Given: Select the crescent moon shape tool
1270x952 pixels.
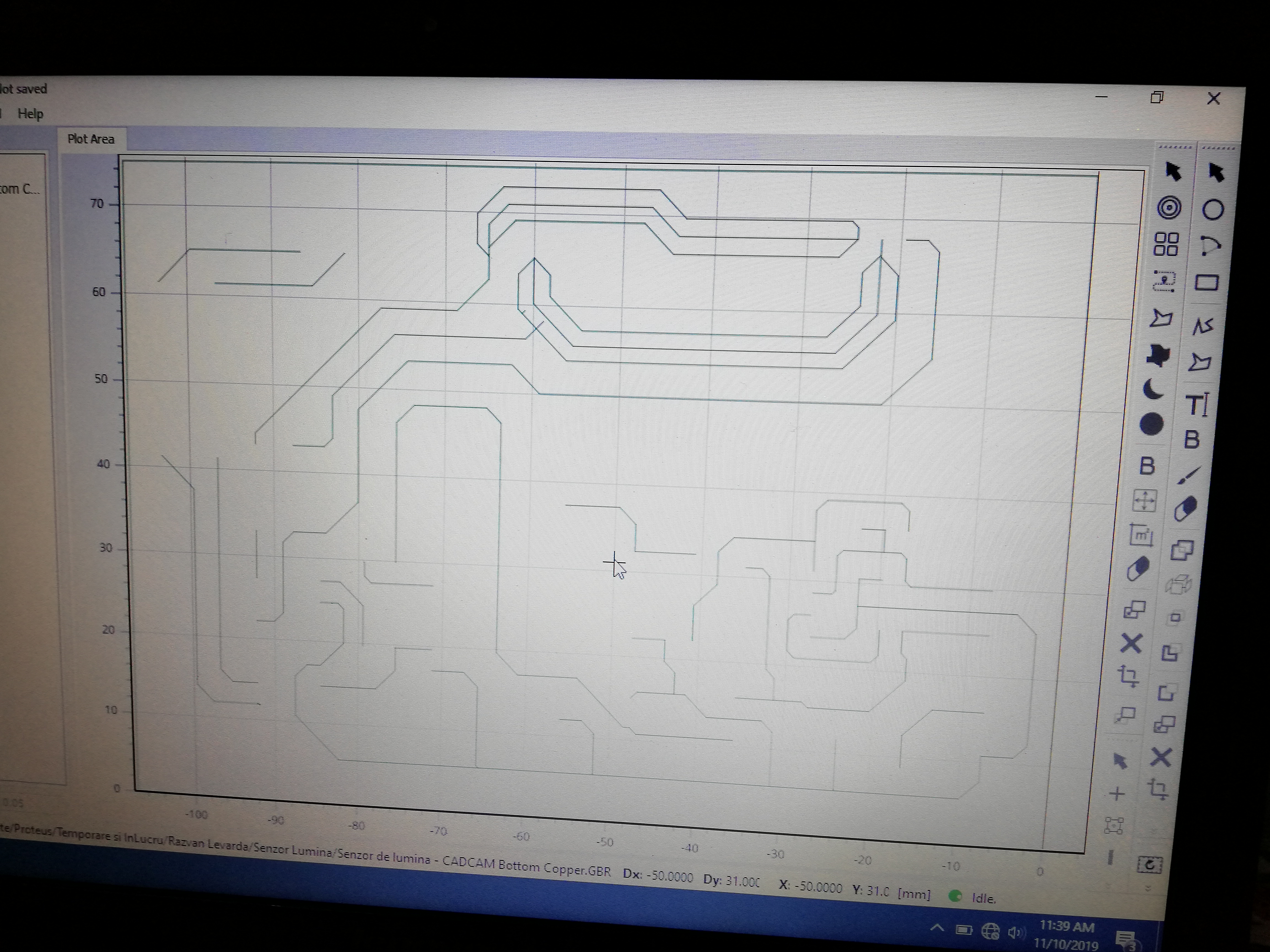Looking at the screenshot, I should [x=1153, y=390].
